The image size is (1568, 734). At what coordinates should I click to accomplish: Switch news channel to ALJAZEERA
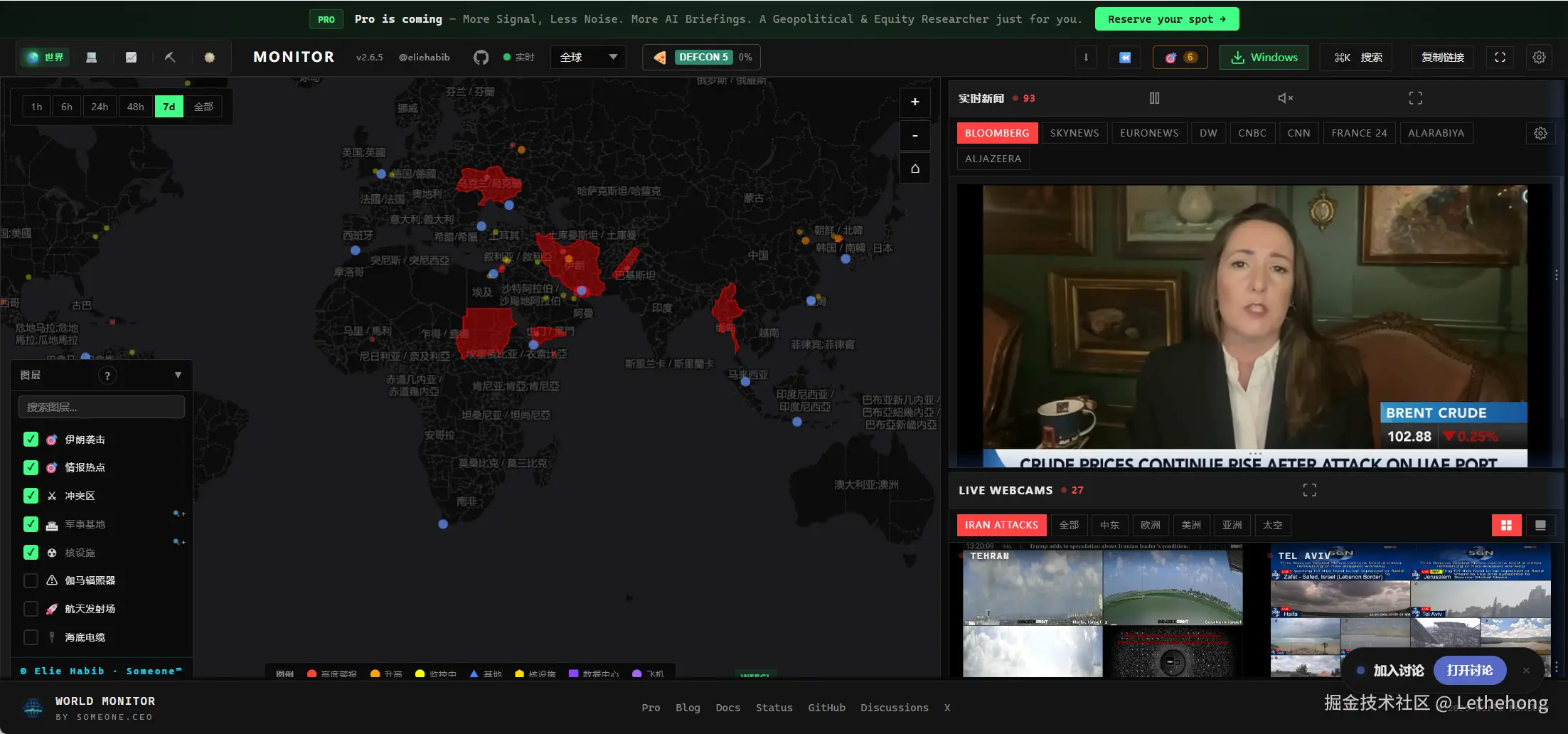point(993,159)
